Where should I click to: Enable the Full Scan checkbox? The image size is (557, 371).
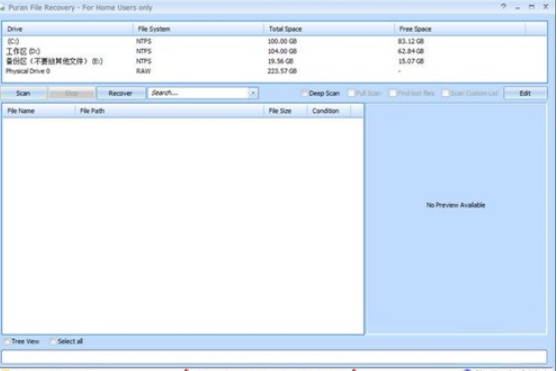coord(351,93)
